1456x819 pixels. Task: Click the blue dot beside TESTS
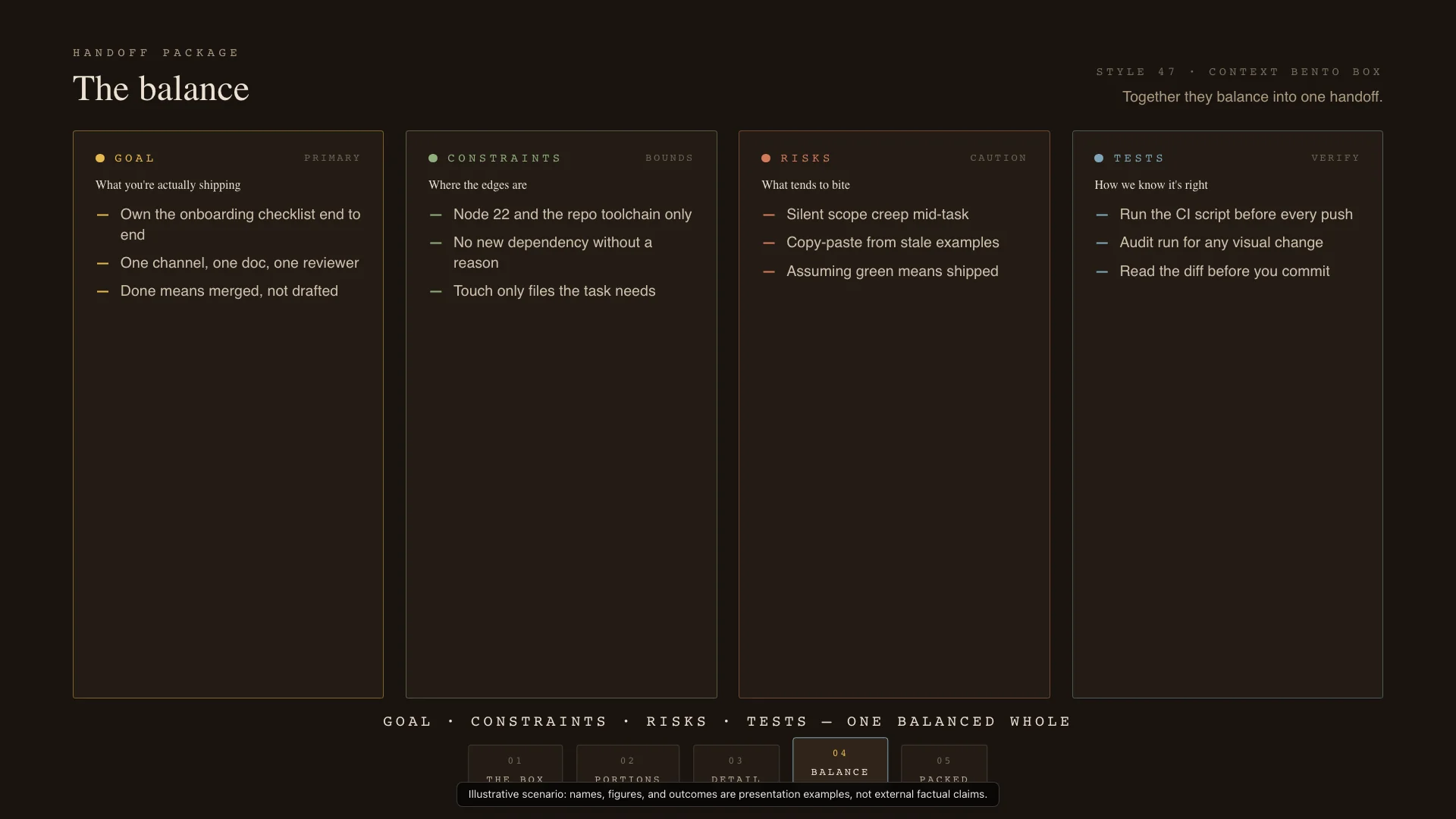point(1099,158)
